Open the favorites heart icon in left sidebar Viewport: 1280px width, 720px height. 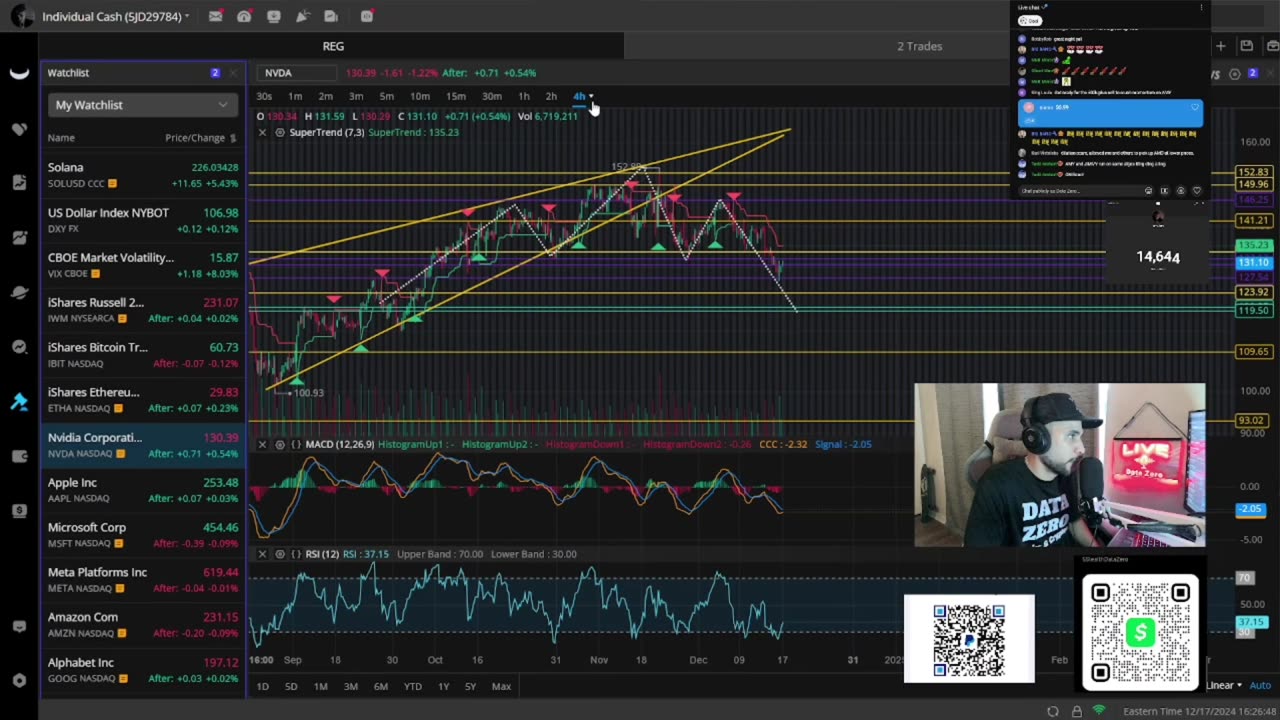pos(19,129)
